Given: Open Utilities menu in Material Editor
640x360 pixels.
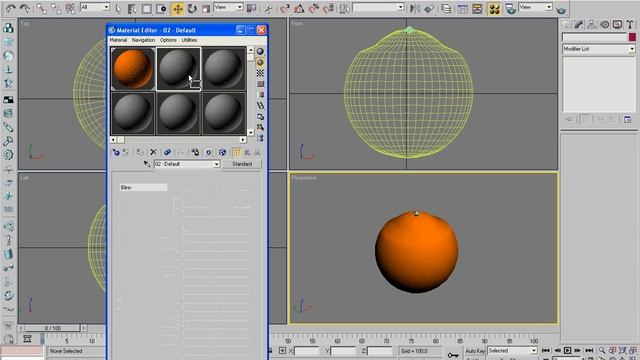Looking at the screenshot, I should point(189,40).
